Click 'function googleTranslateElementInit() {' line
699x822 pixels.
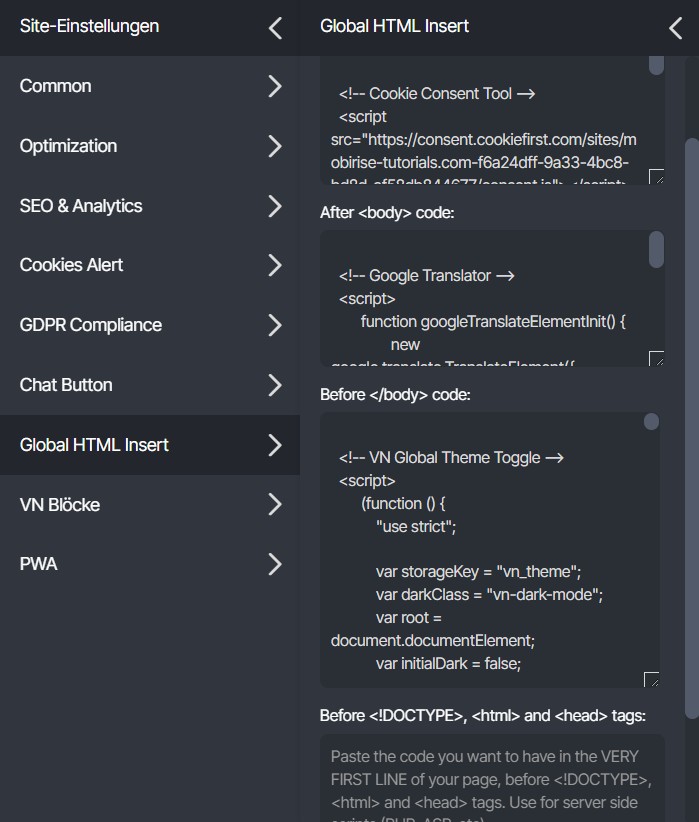(493, 321)
